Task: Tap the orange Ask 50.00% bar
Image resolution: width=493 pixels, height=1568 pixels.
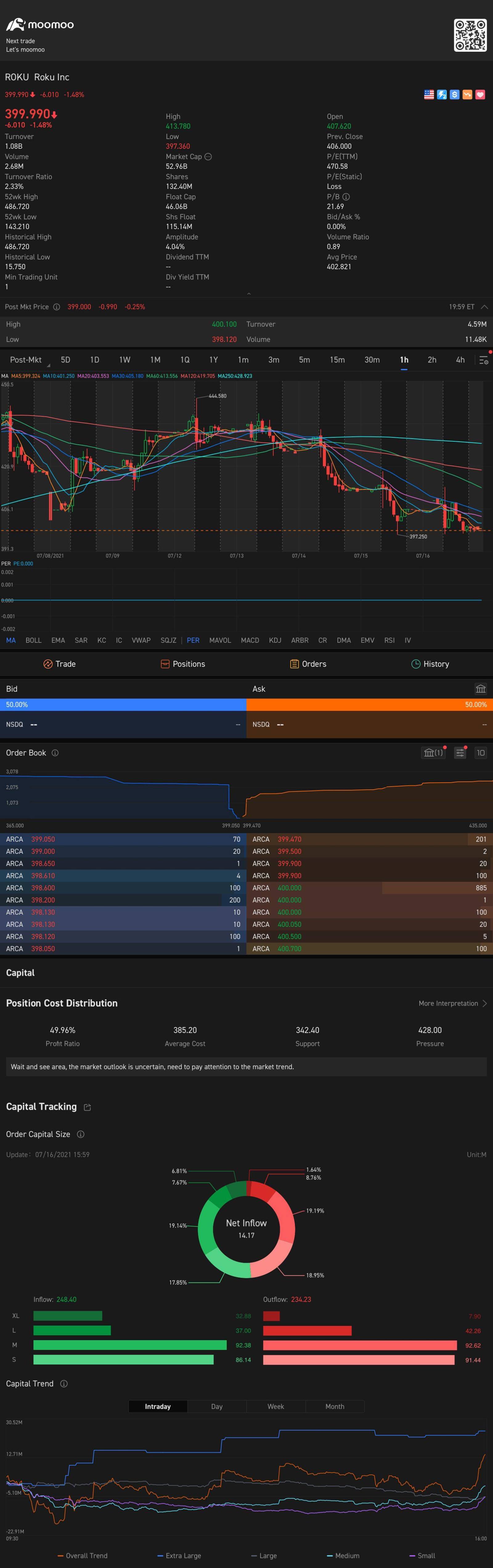Action: (369, 705)
